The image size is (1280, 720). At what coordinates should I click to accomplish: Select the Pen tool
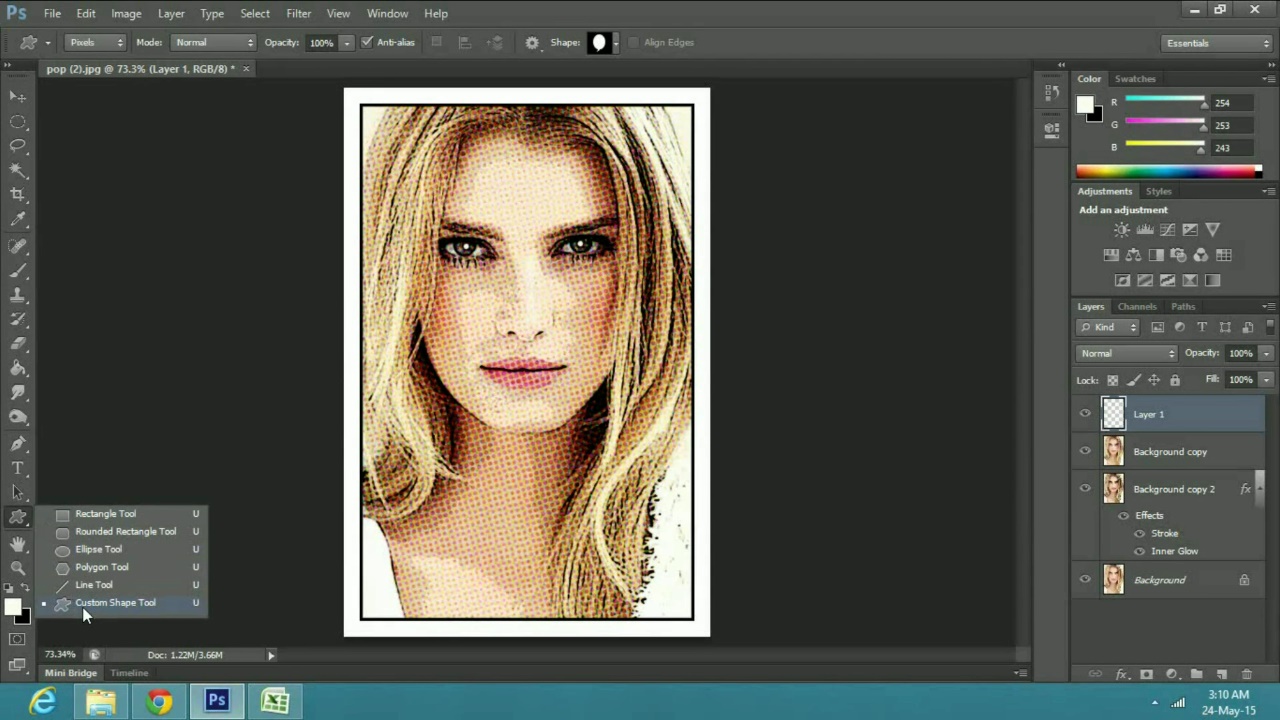point(18,443)
